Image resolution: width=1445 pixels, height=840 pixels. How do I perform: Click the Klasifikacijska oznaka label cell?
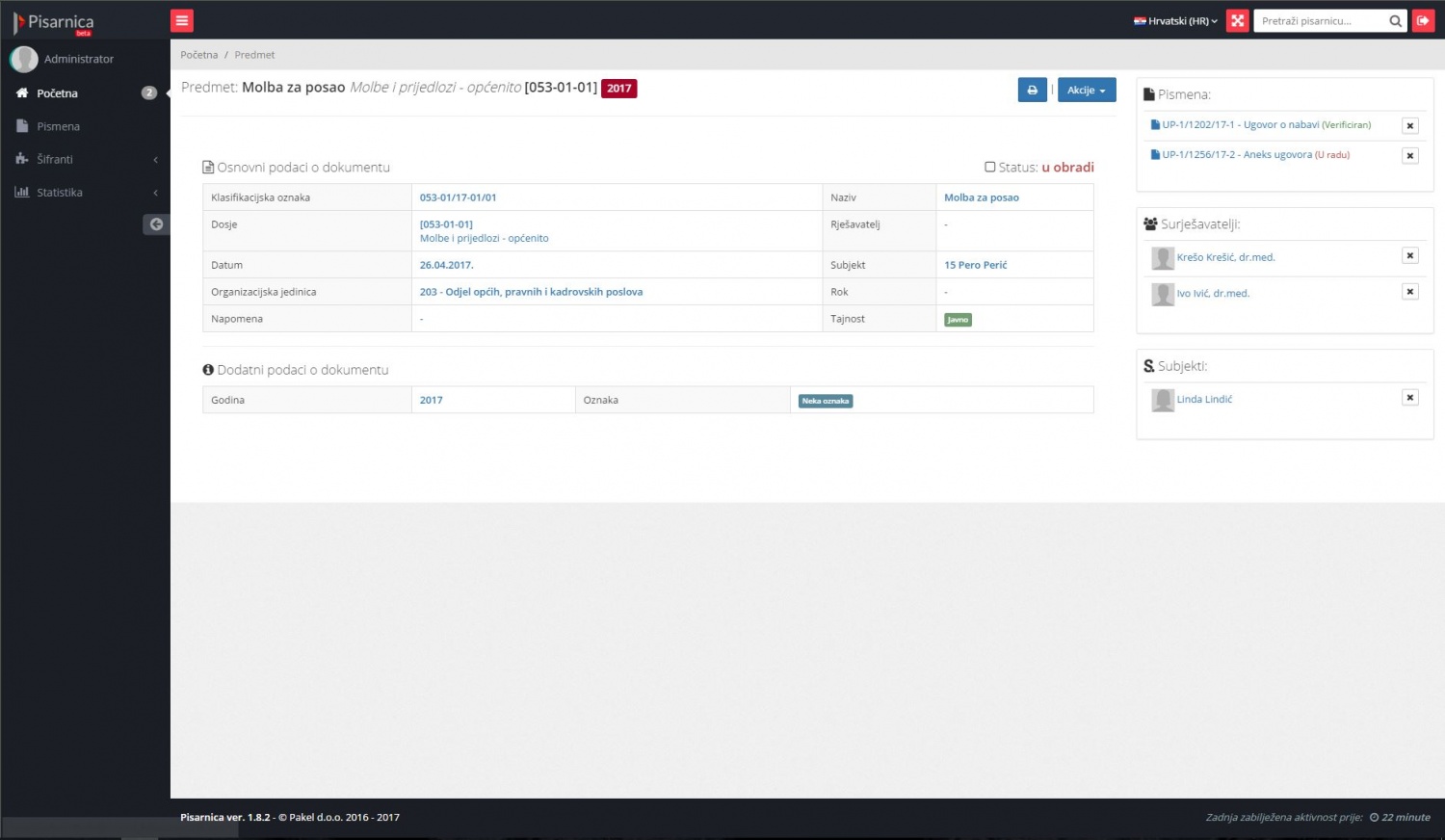click(307, 197)
